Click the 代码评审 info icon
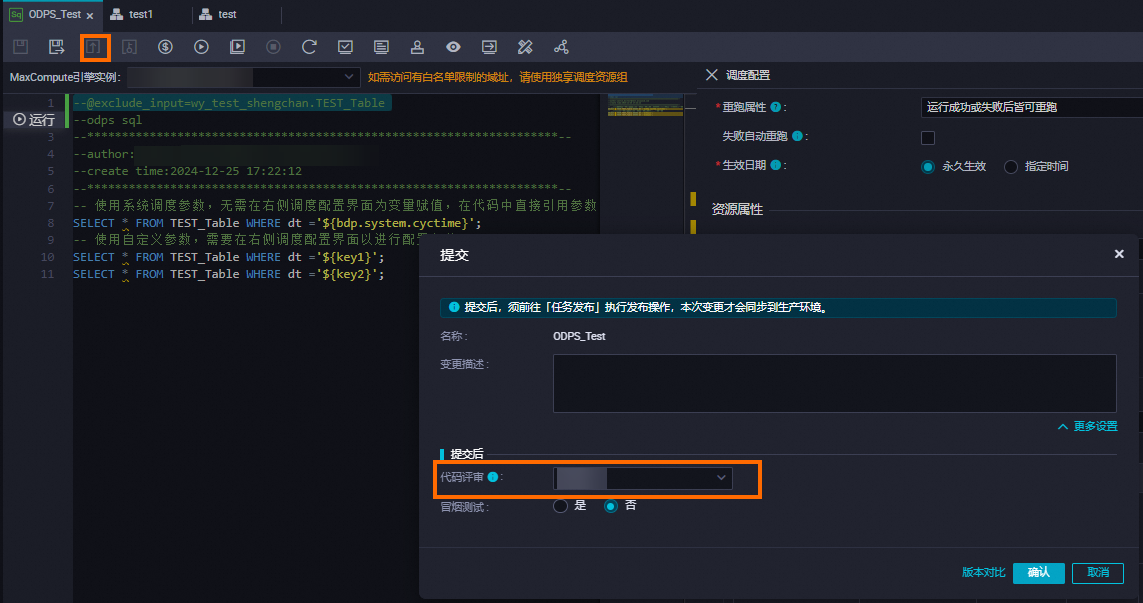Screen dimensions: 1143x603 click(493, 477)
